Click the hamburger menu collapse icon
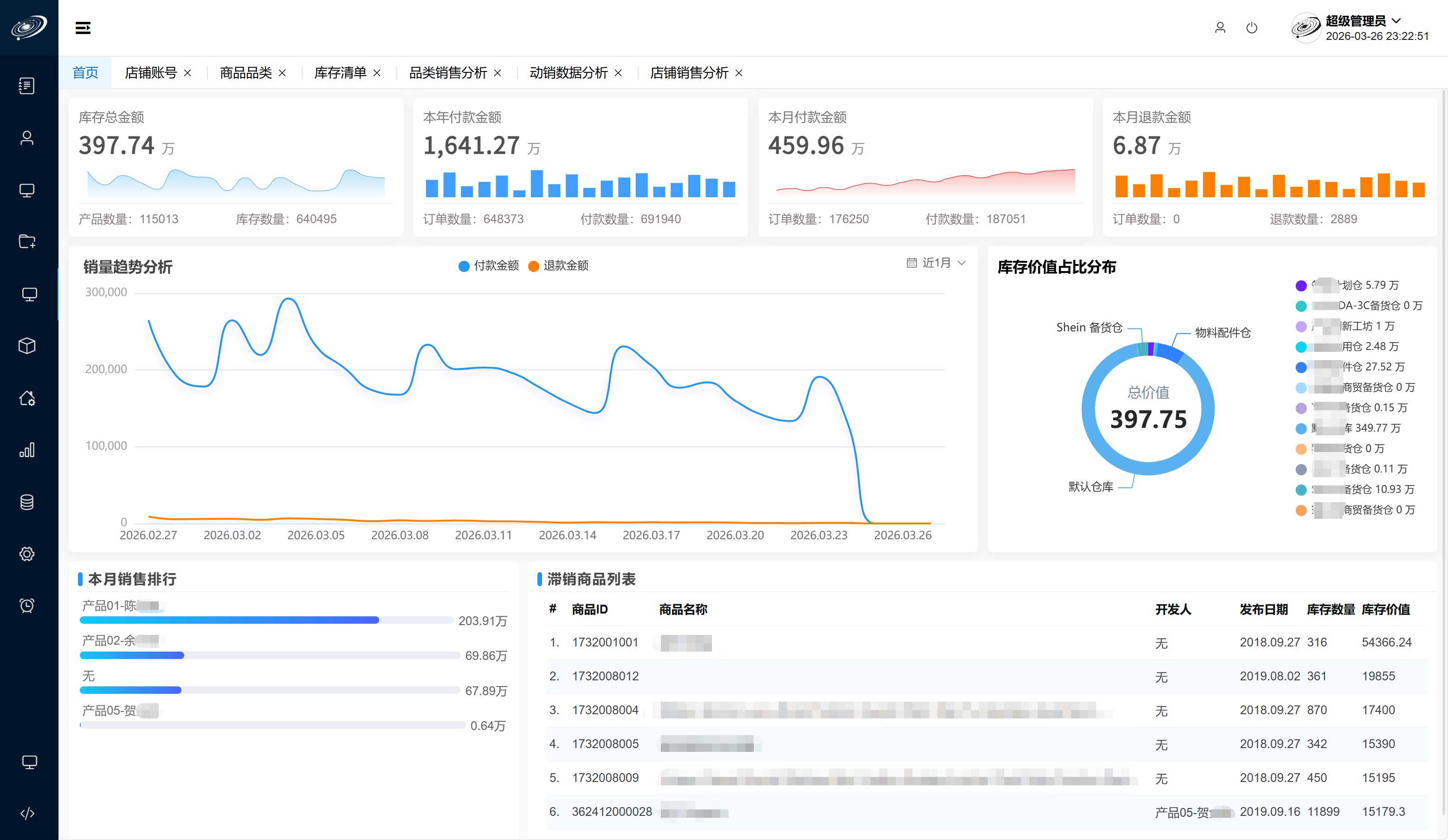 (x=83, y=27)
